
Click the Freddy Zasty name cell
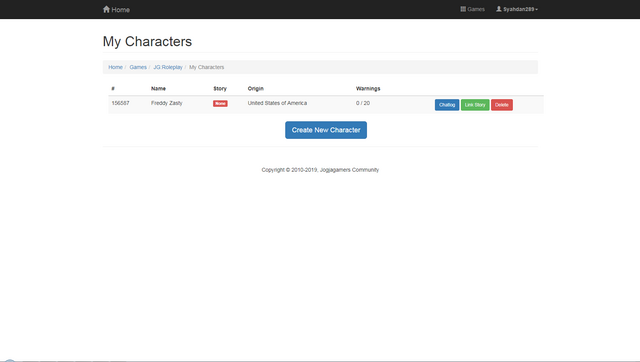click(167, 103)
